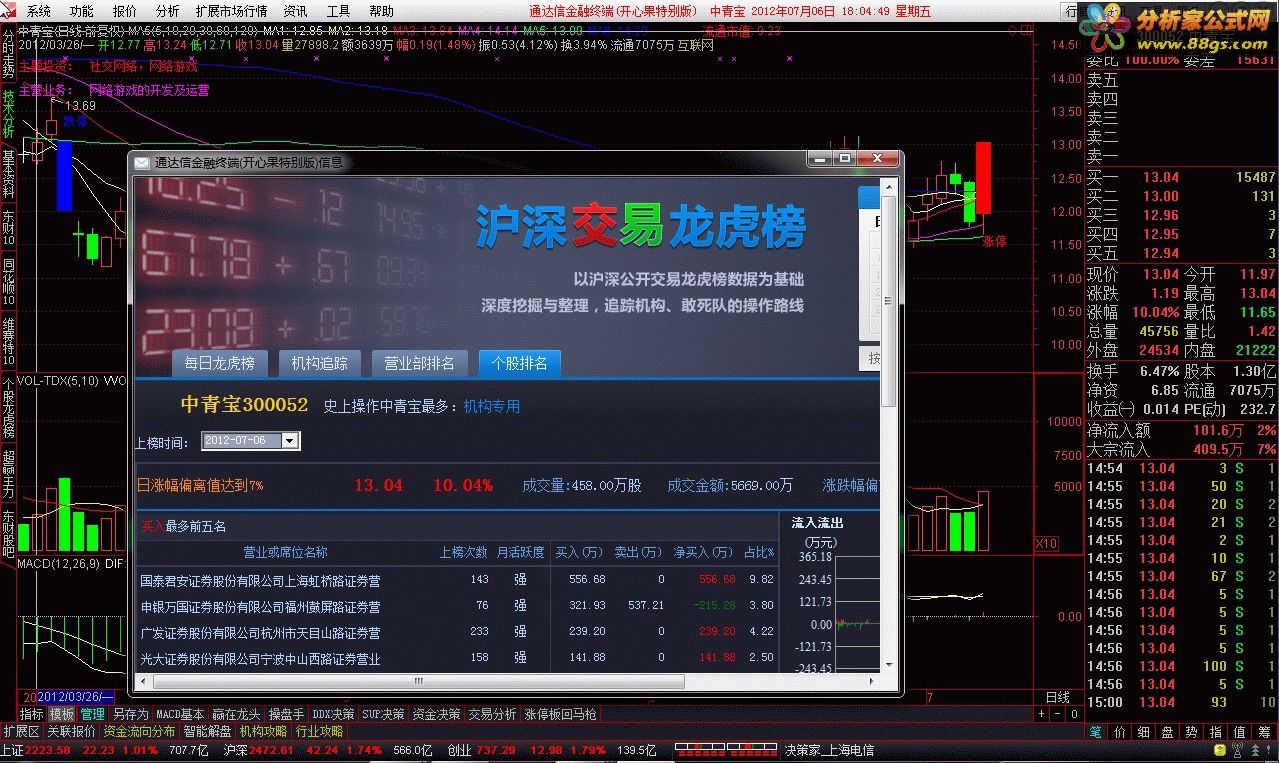Select the 势 tab in quote panel

(x=1192, y=732)
